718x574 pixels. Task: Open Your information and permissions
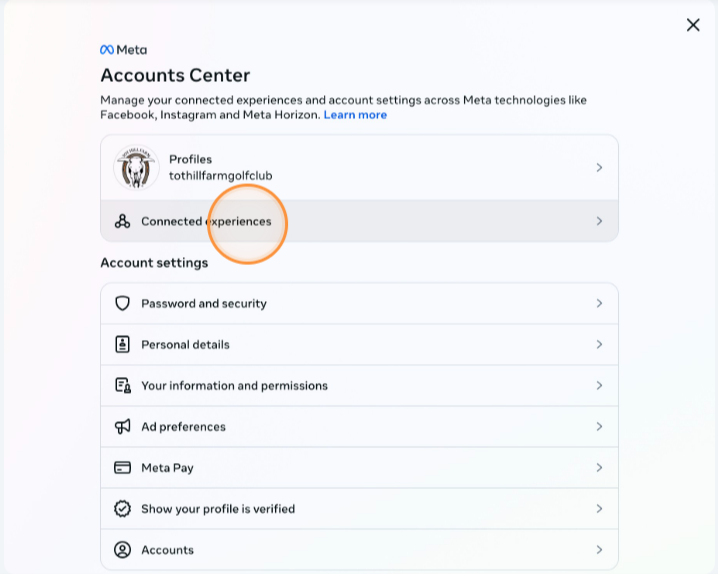pyautogui.click(x=234, y=385)
